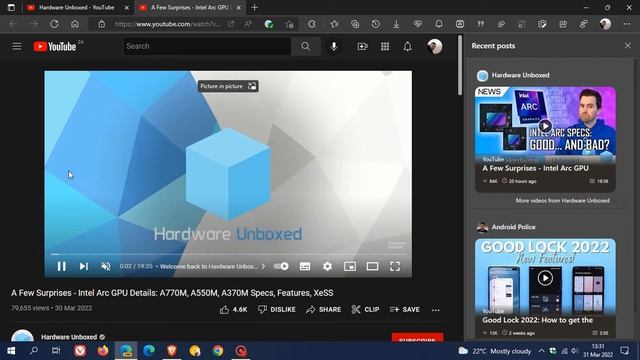This screenshot has height=360, width=640.
Task: Play Good Lock 2022 thumbnail video
Action: 545,278
